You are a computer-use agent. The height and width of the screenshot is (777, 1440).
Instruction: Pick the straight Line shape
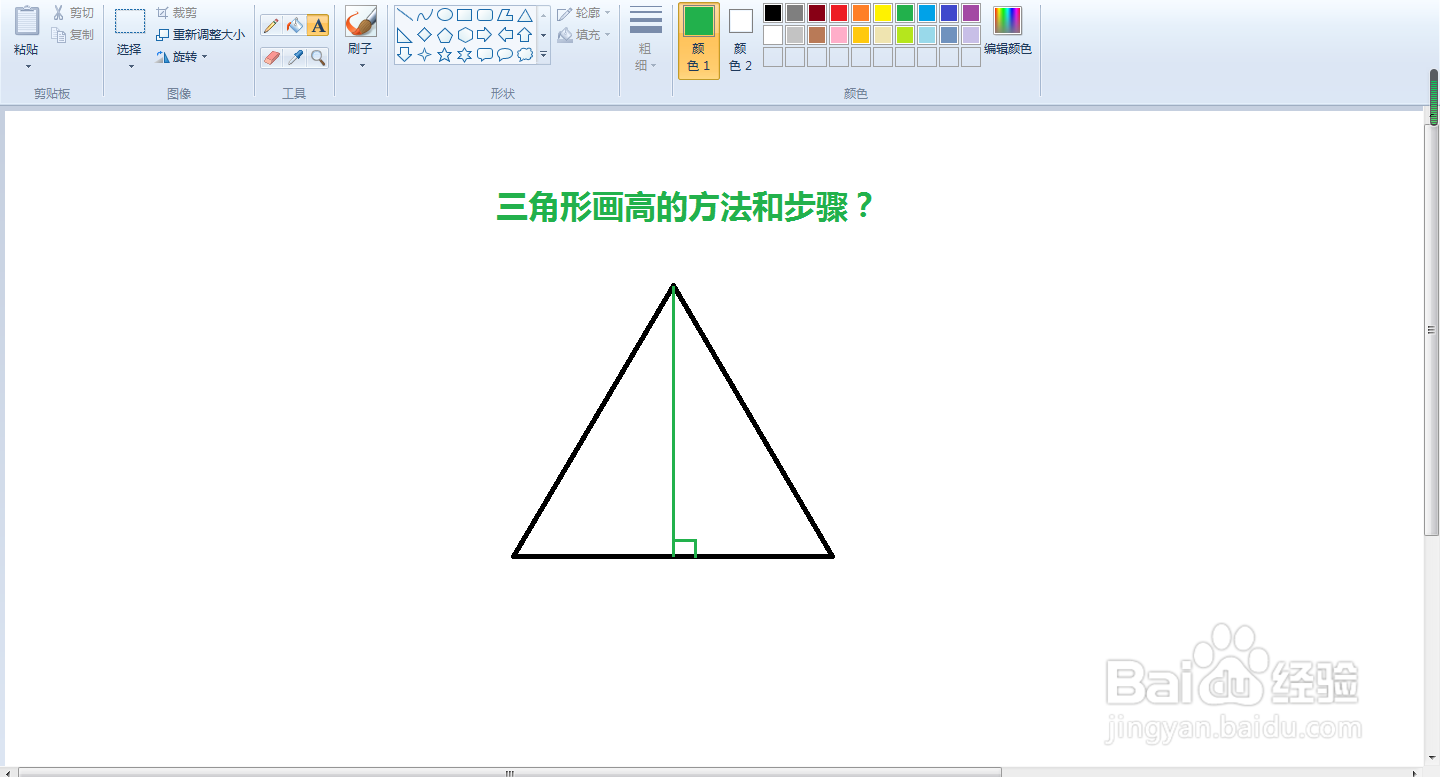404,15
